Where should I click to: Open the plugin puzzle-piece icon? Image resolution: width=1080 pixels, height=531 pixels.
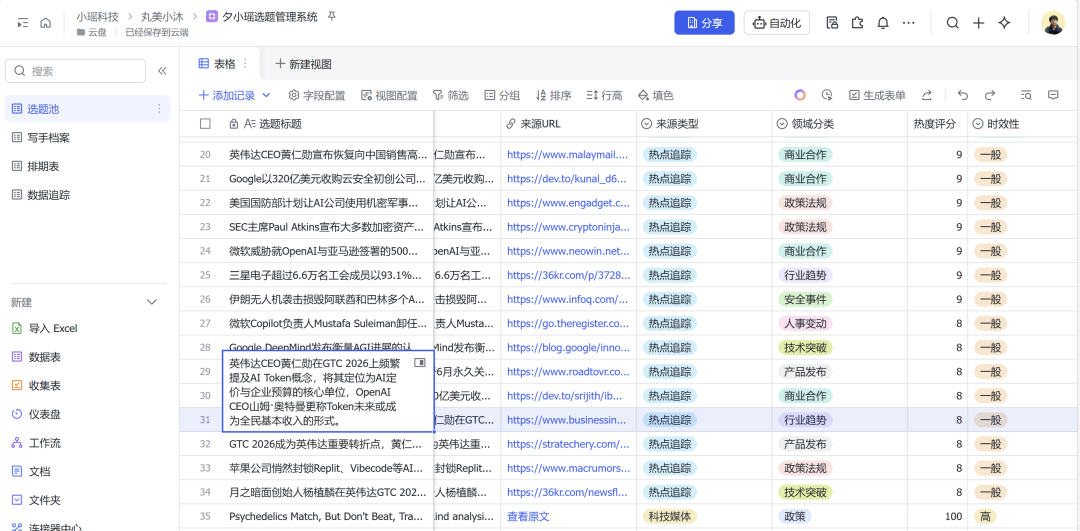(x=857, y=23)
